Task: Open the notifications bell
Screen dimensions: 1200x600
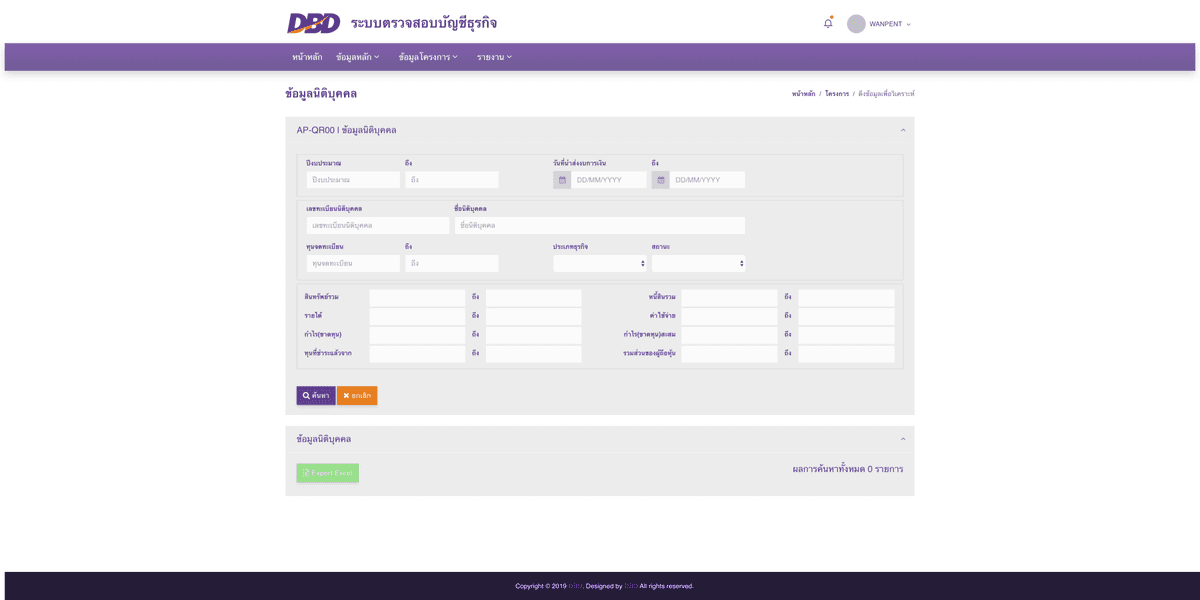Action: [x=828, y=23]
